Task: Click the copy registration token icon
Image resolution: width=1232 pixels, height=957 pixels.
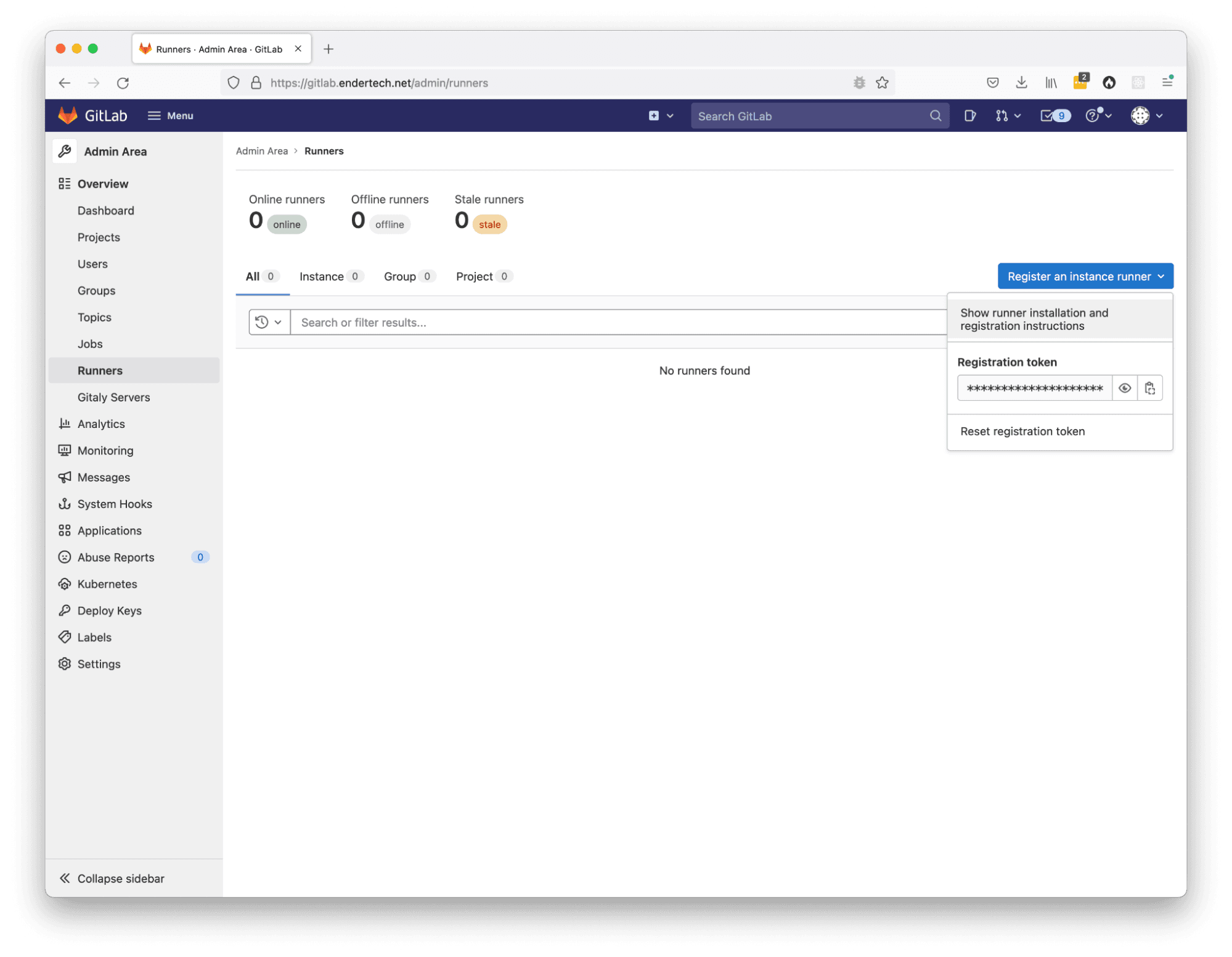Action: pyautogui.click(x=1149, y=388)
